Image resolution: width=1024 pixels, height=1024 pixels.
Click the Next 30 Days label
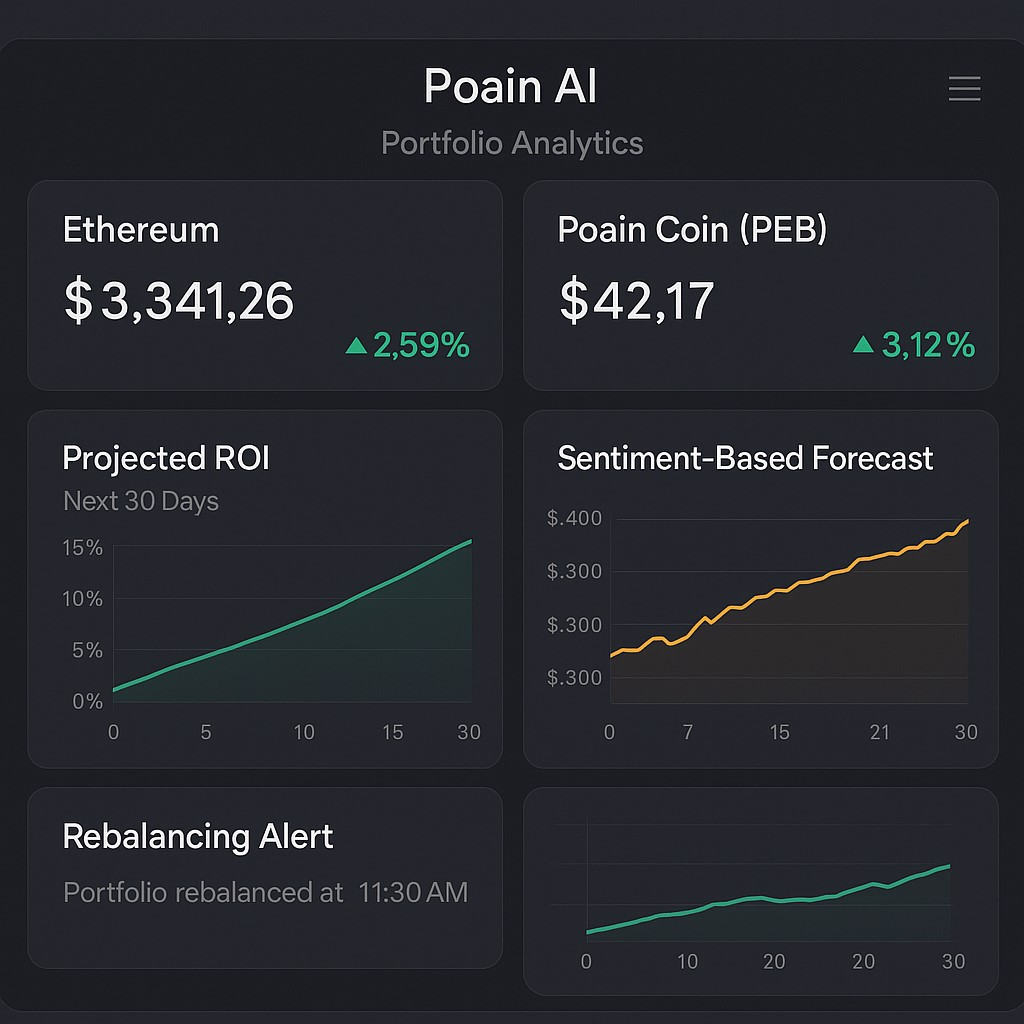pos(141,501)
